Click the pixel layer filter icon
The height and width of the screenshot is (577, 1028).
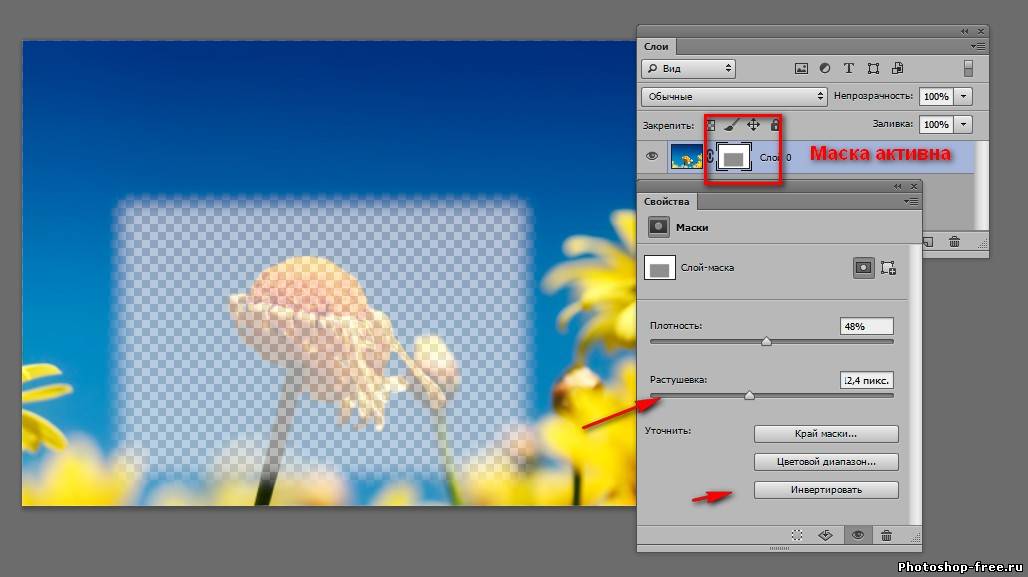click(x=801, y=69)
